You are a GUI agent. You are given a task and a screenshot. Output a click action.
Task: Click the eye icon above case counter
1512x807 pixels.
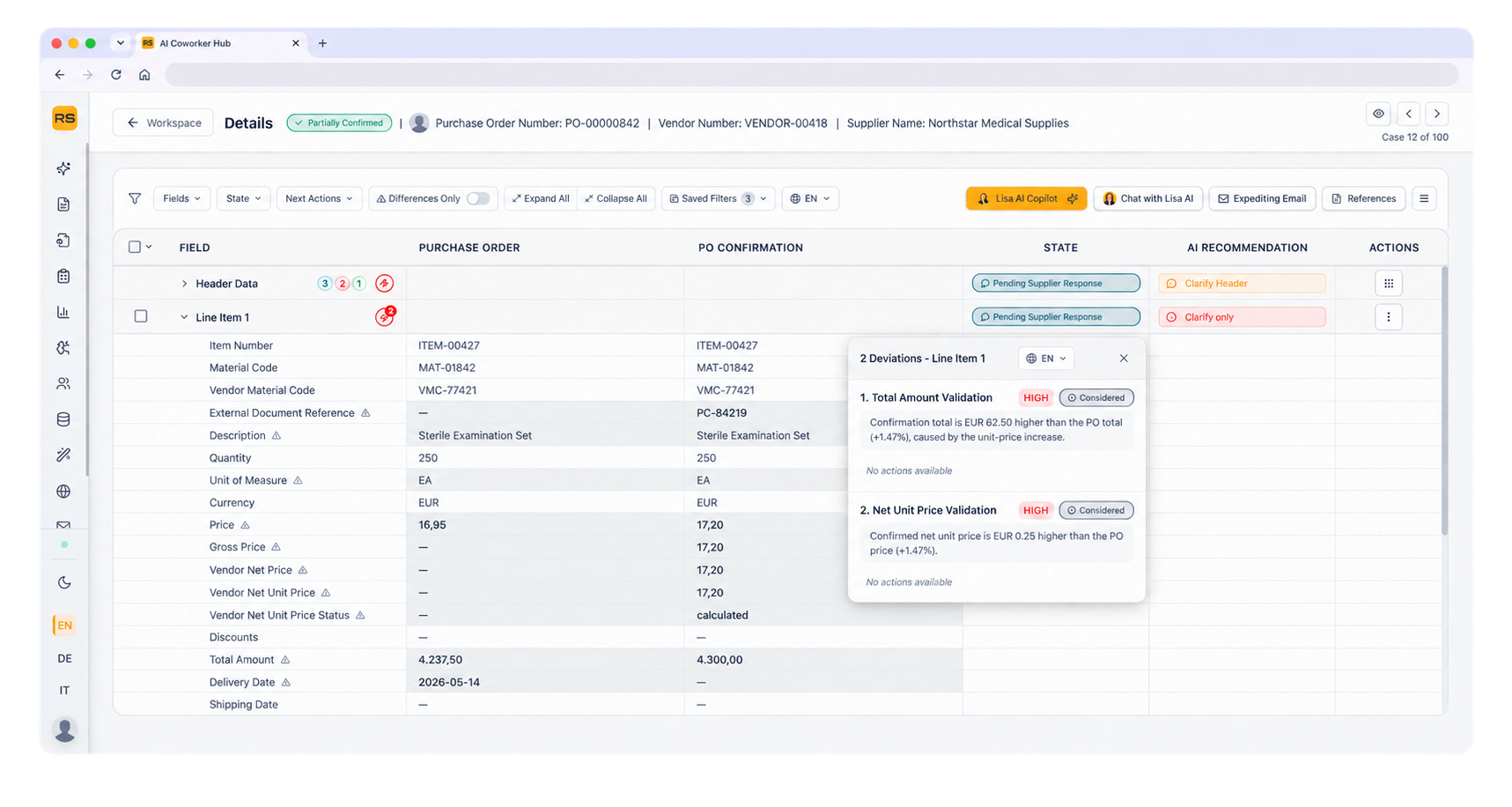(1378, 114)
